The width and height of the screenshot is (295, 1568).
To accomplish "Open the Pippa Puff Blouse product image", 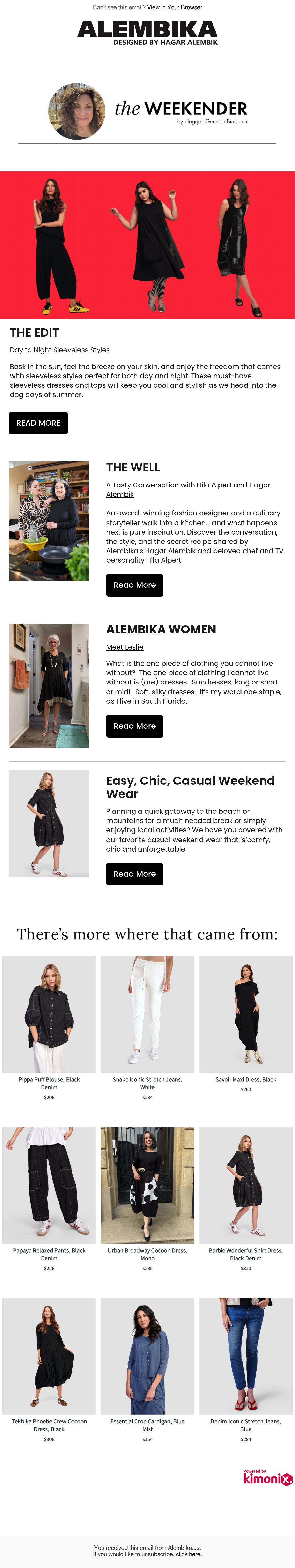I will 49,1014.
